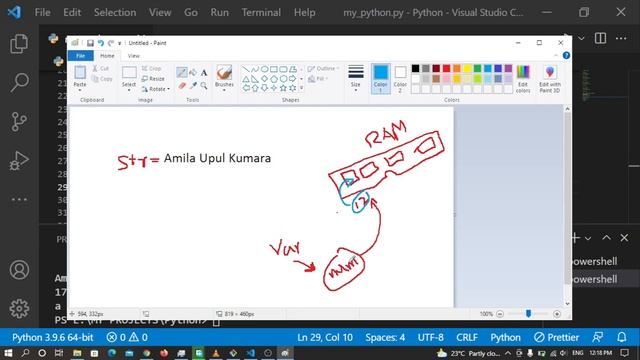This screenshot has width=640, height=360.
Task: Select the Text tool in Paint
Action: 204,73
